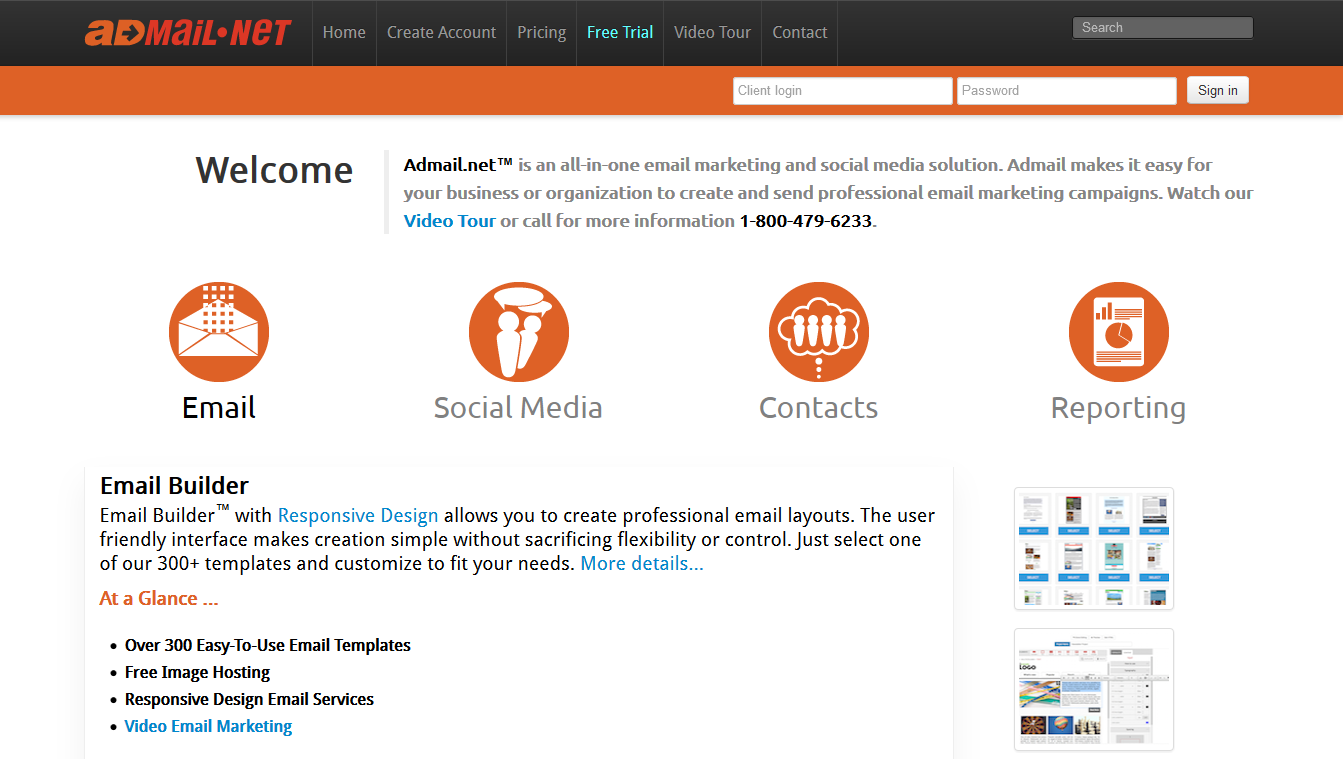Click the Video Email Marketing link
1343x759 pixels.
(x=208, y=727)
